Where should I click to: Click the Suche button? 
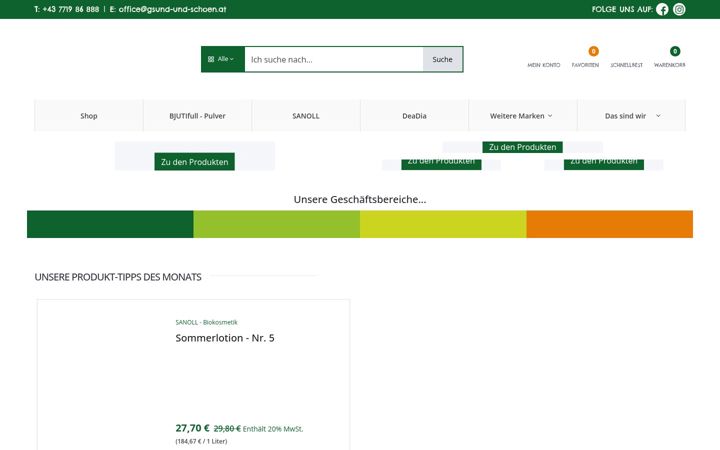click(443, 59)
